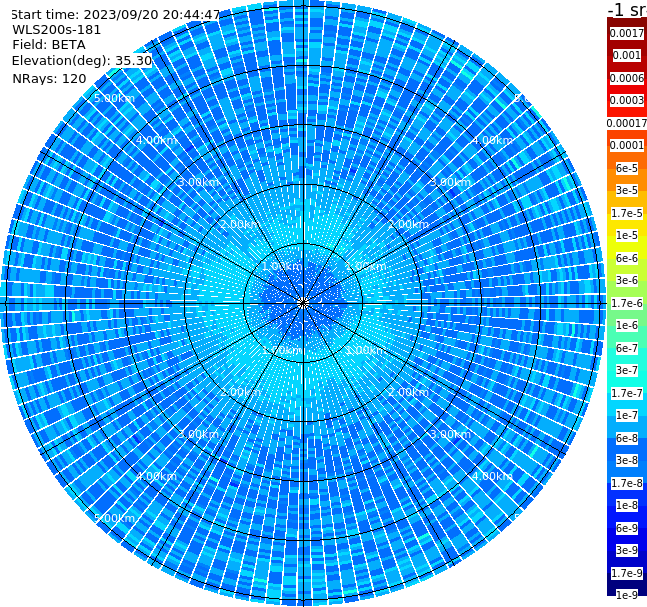Click the 1.7e-5 scale label

coord(627,213)
